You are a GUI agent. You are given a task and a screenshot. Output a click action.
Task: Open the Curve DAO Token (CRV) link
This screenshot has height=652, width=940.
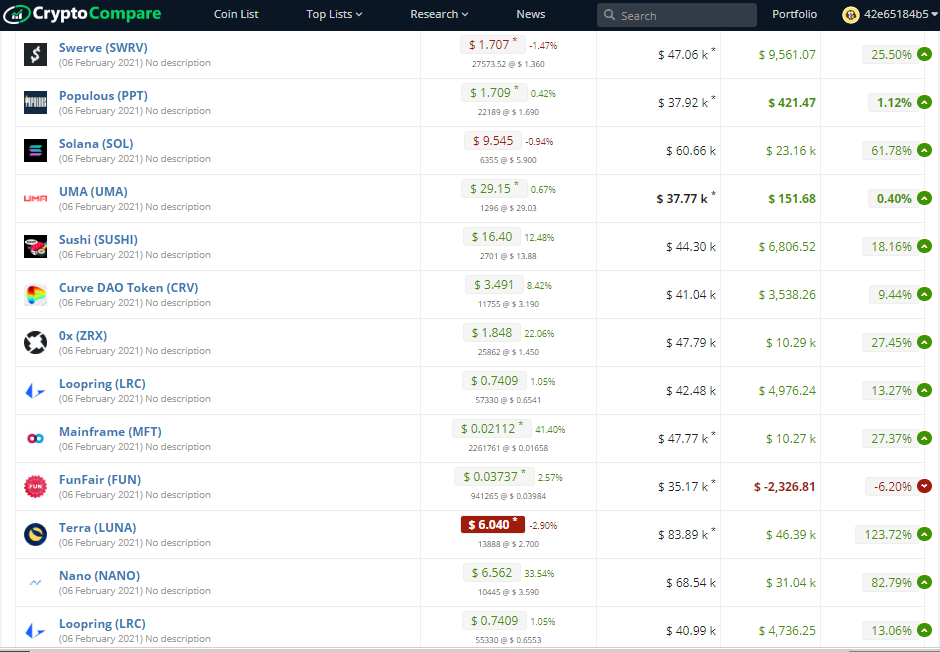(x=128, y=287)
